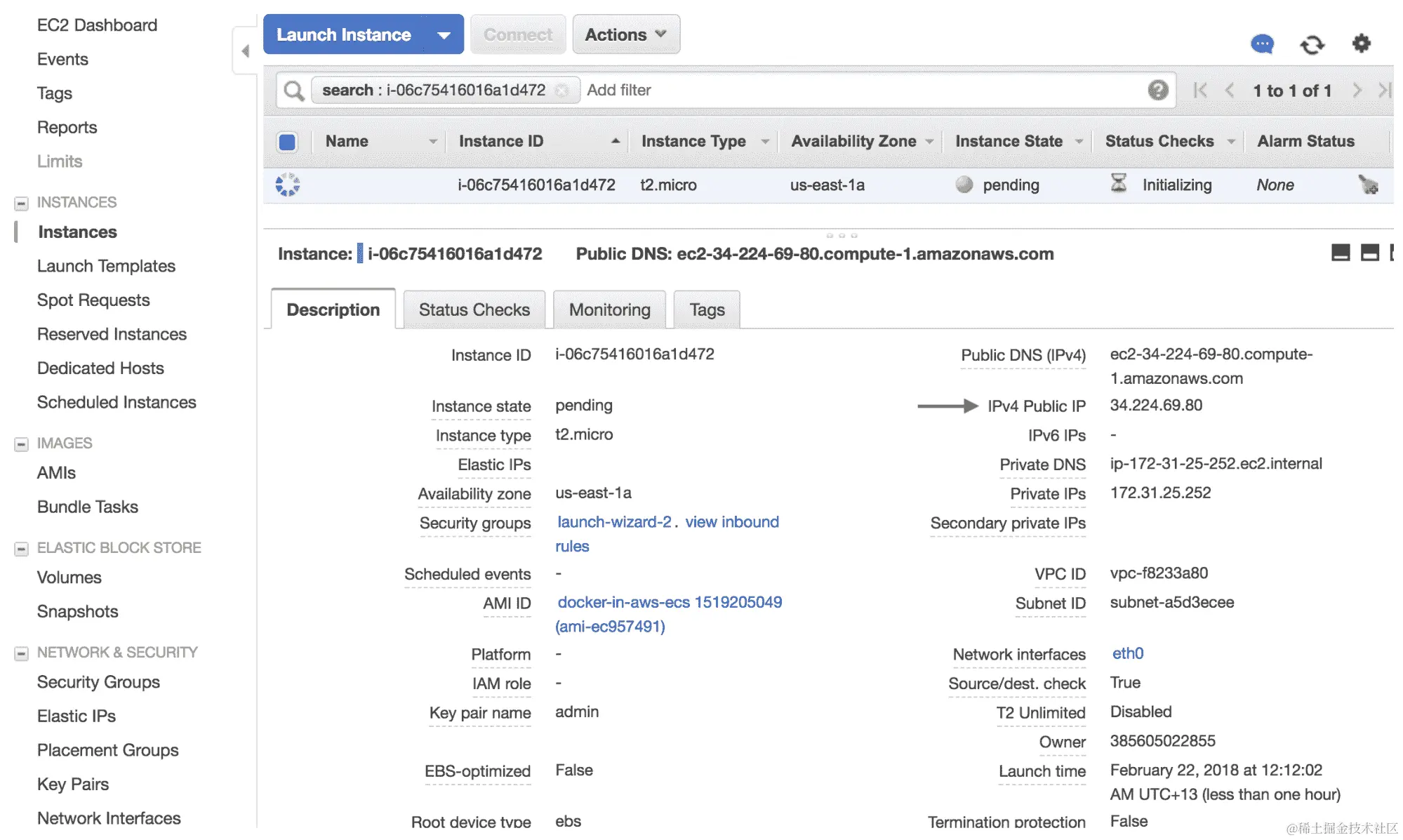Open the filter help question mark
This screenshot has width=1403, height=840.
(1158, 90)
